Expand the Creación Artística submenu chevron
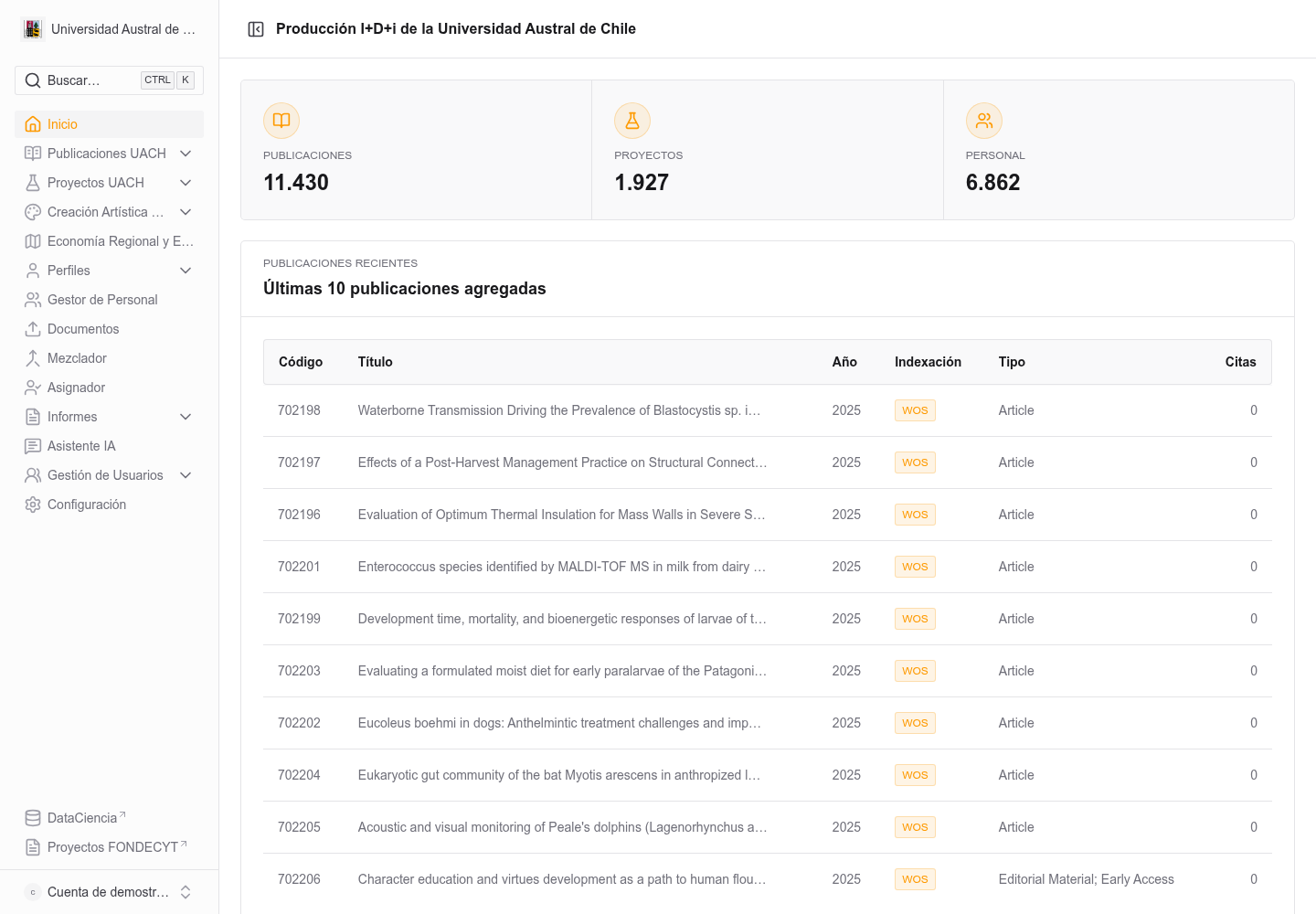Viewport: 1316px width, 914px height. 186,212
